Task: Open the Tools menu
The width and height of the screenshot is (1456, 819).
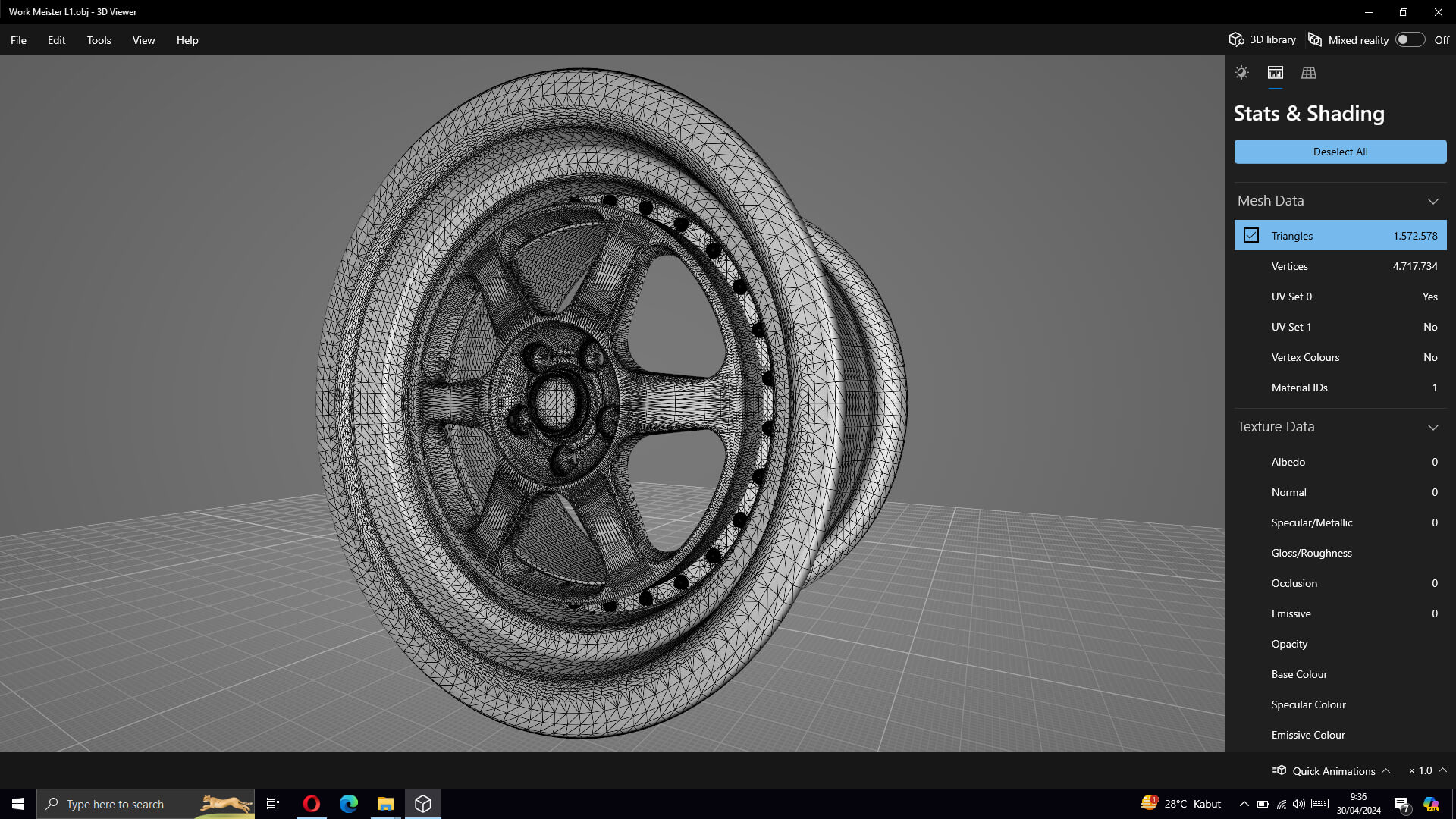Action: pos(99,40)
